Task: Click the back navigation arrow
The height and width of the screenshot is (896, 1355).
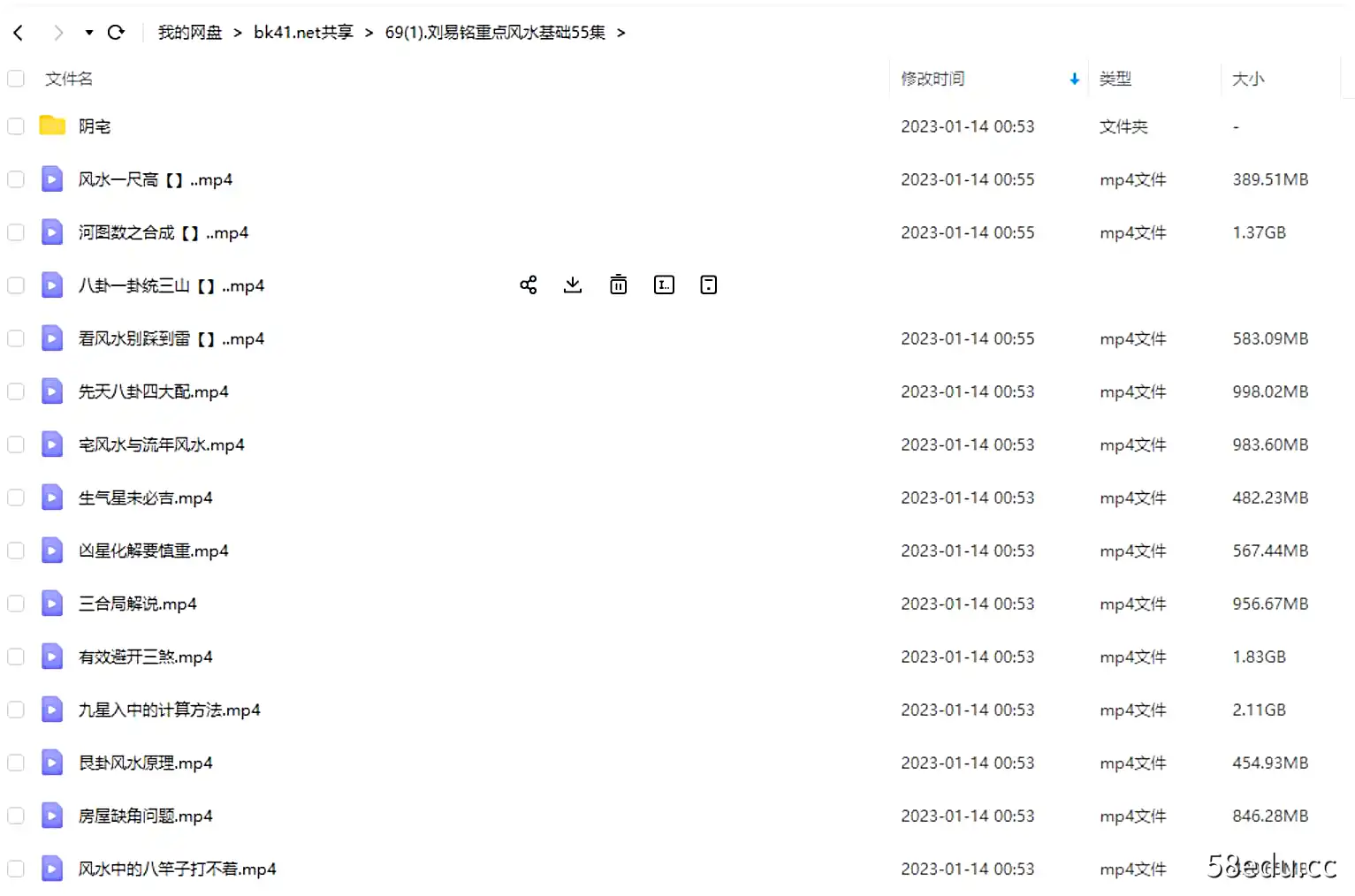Action: coord(18,32)
